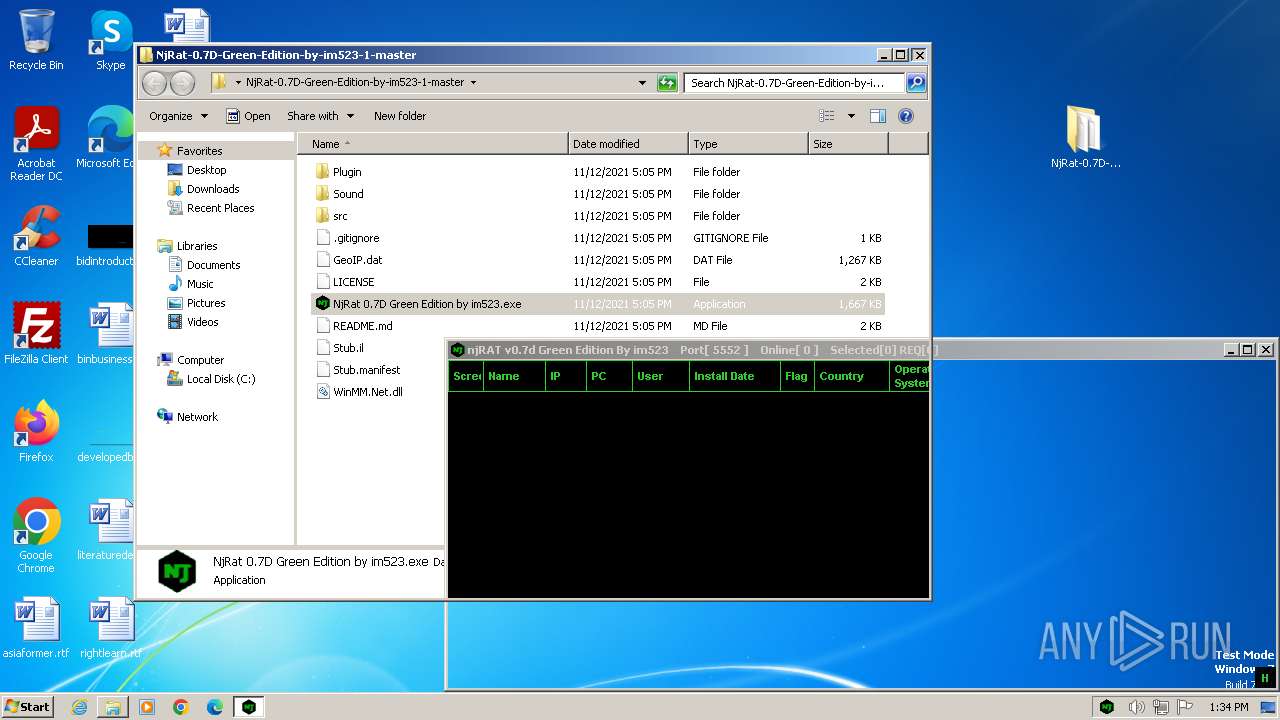Open the Google Chrome desktop shortcut
The width and height of the screenshot is (1280, 720).
click(x=36, y=536)
